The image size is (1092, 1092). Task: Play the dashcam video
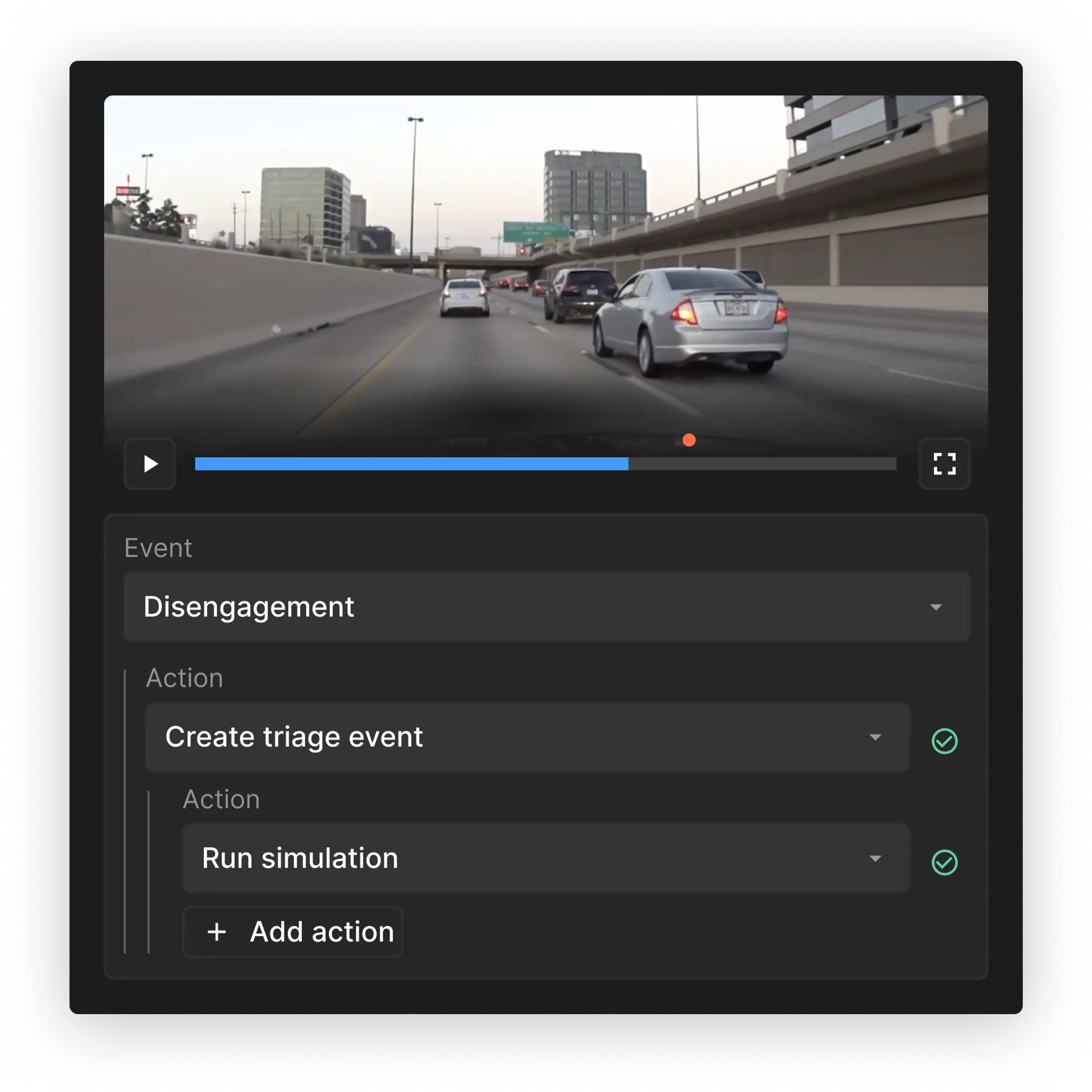coord(150,464)
